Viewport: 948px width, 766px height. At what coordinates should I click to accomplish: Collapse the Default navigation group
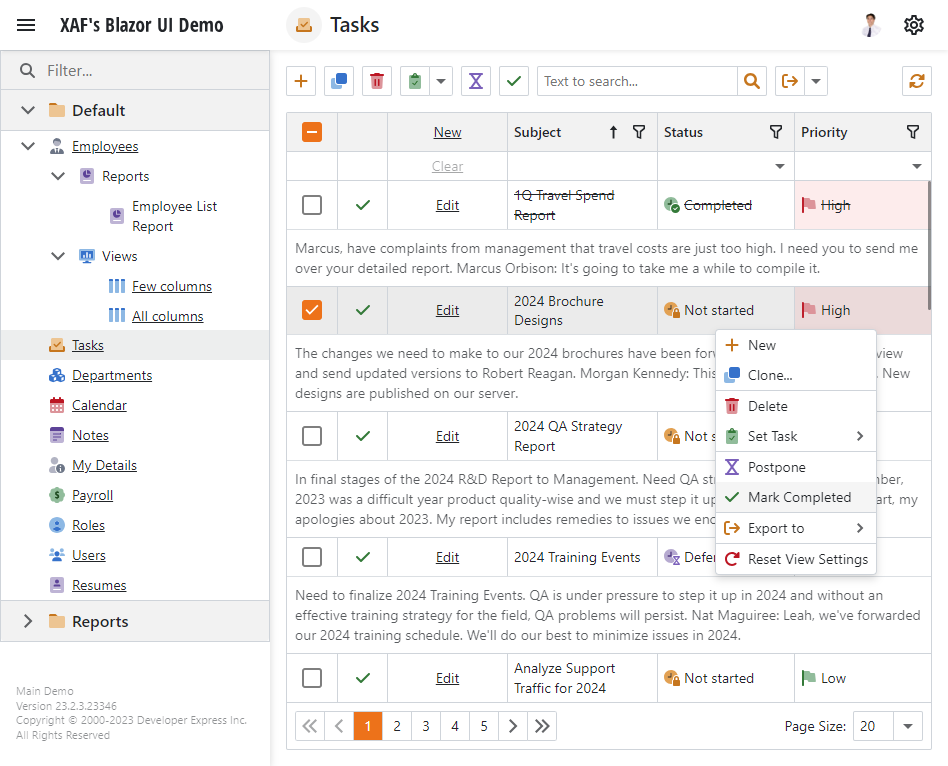coord(28,110)
